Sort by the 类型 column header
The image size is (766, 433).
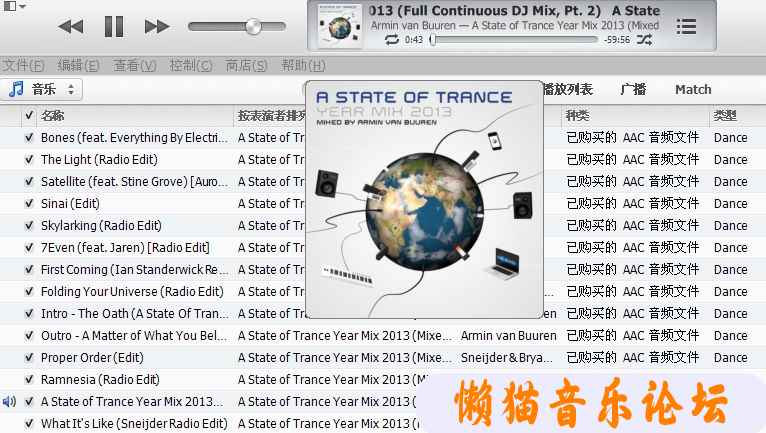[725, 115]
